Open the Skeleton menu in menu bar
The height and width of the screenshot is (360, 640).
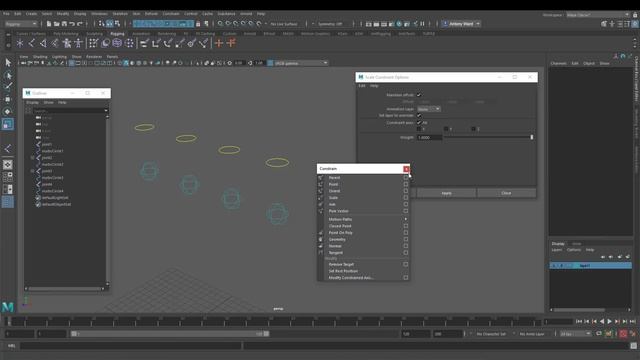click(120, 13)
